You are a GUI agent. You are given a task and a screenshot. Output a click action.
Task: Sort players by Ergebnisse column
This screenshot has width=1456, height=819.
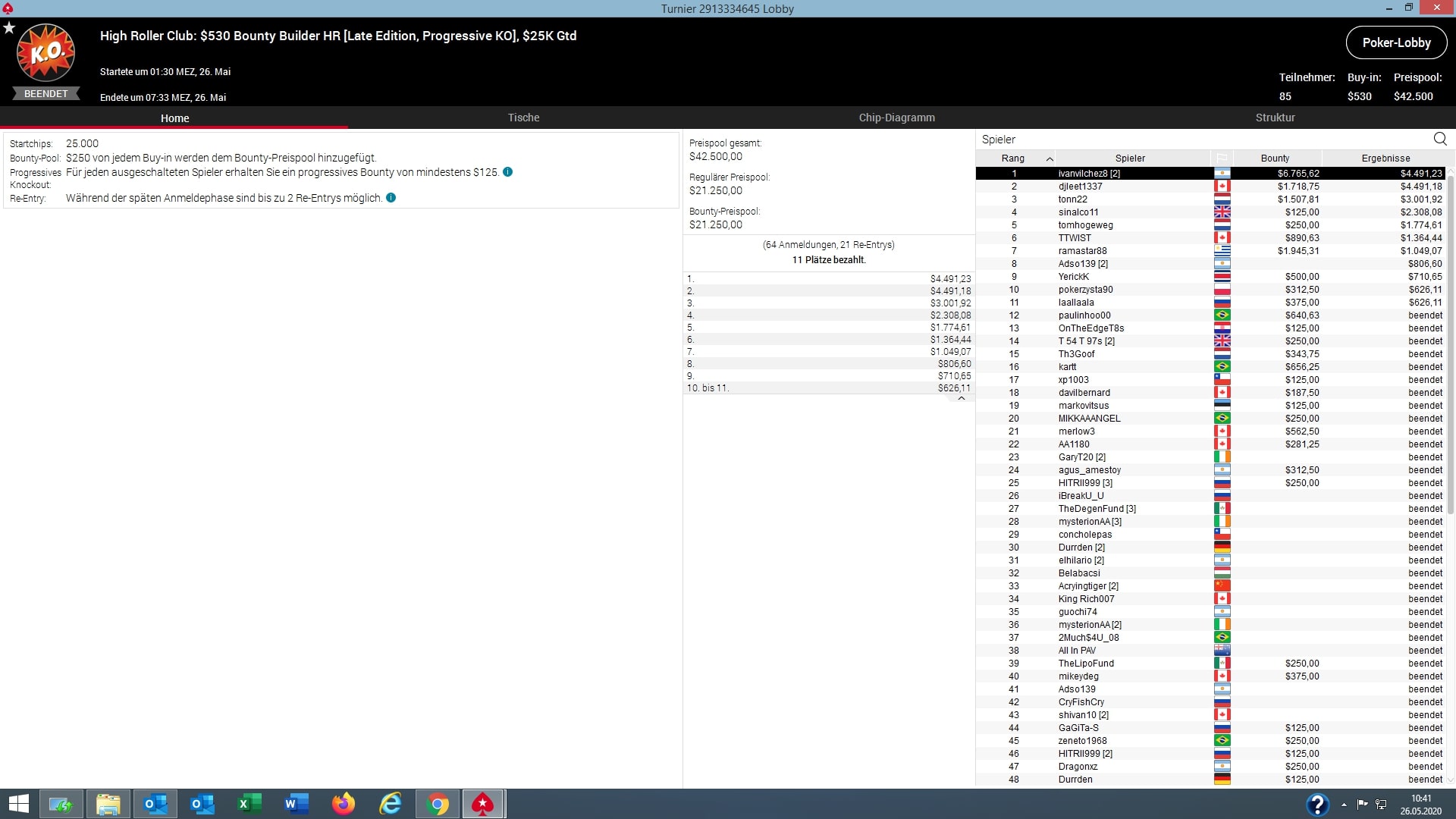[x=1385, y=158]
